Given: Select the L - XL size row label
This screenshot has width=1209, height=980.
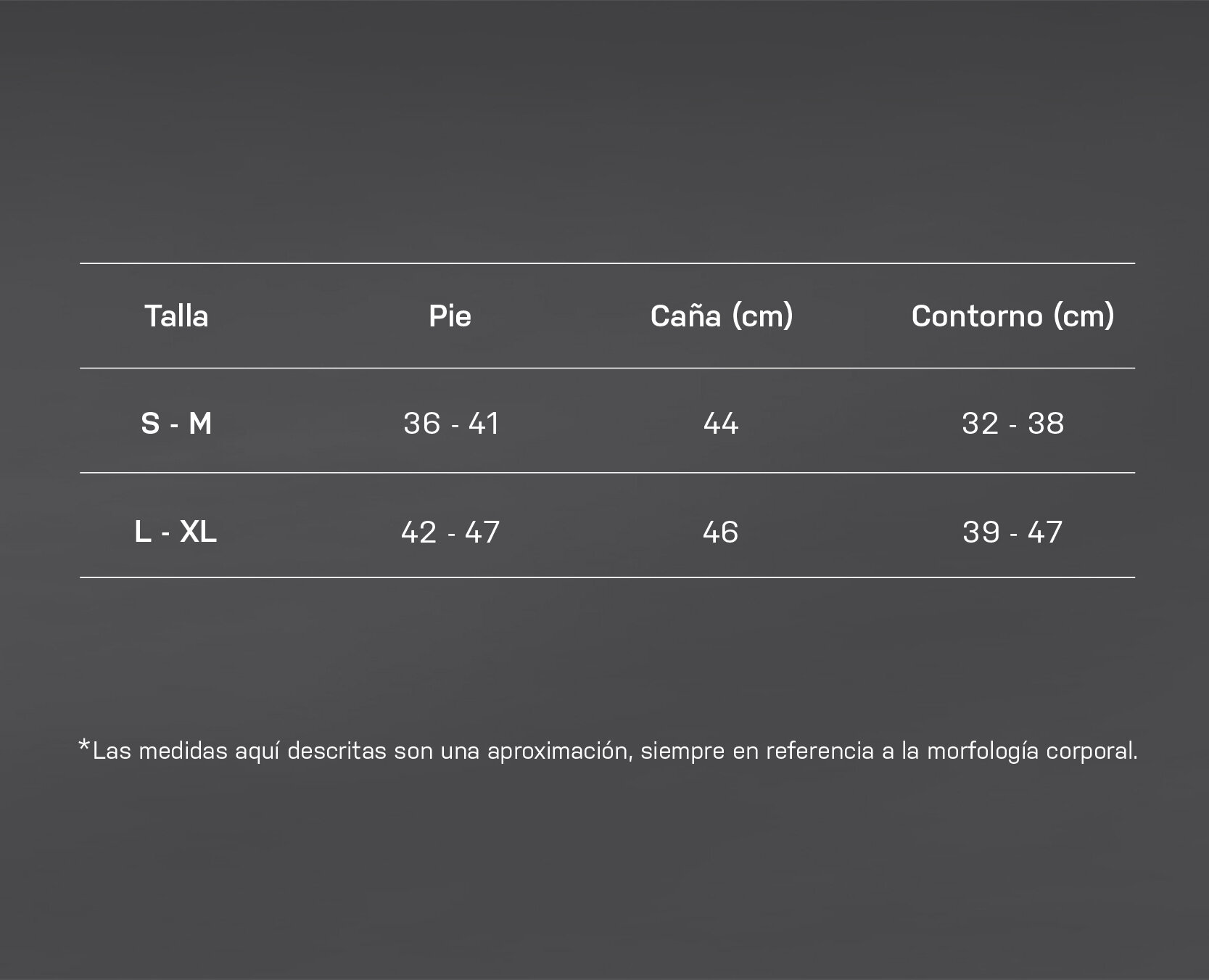Looking at the screenshot, I should pos(176,532).
